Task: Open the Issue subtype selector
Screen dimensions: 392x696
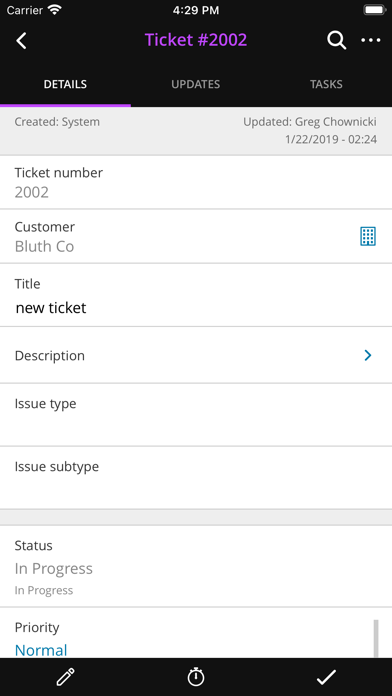Action: [x=196, y=478]
